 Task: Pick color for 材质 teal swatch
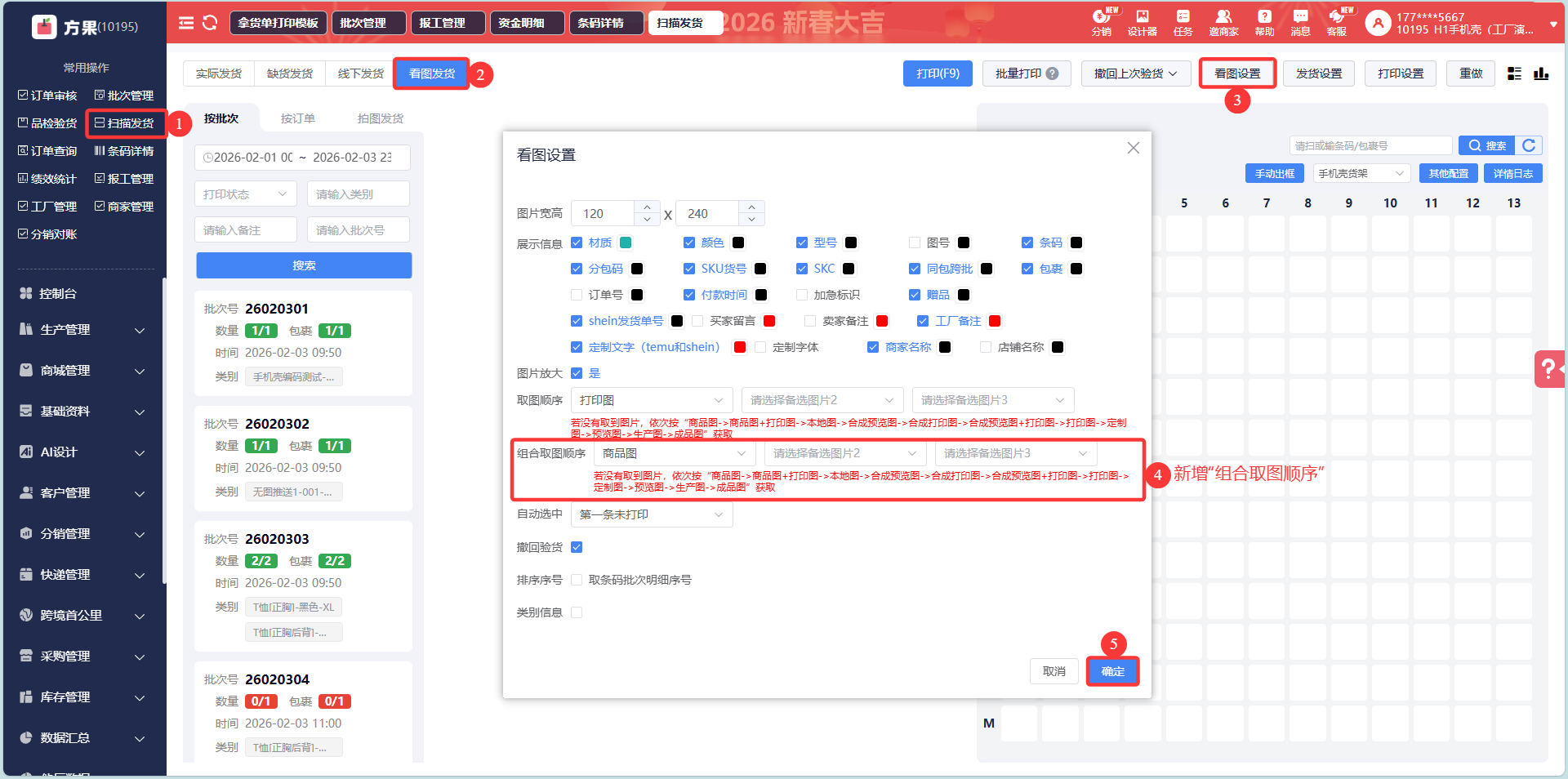(x=626, y=243)
